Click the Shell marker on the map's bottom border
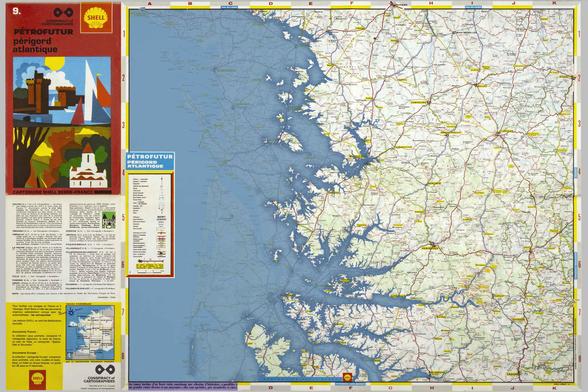588x392 pixels. [x=348, y=377]
